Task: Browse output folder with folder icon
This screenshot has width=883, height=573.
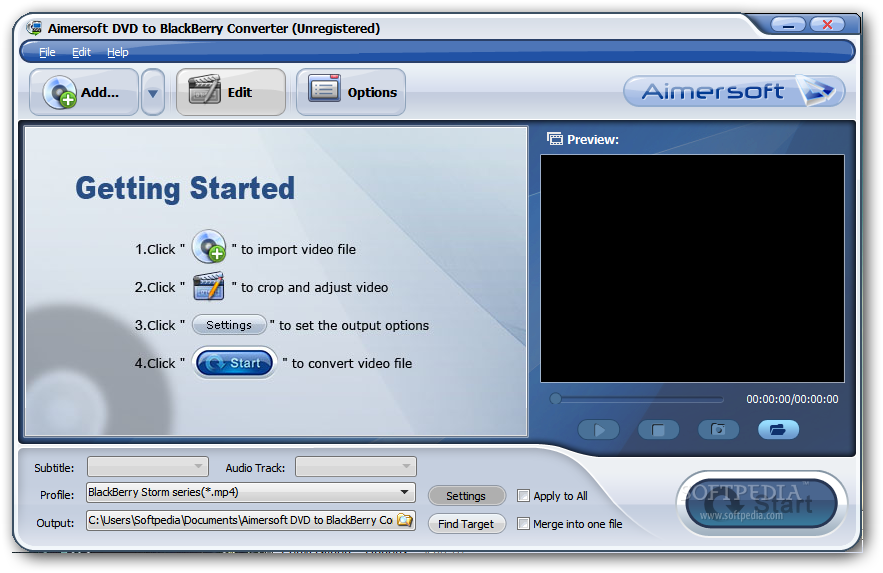Action: 405,520
